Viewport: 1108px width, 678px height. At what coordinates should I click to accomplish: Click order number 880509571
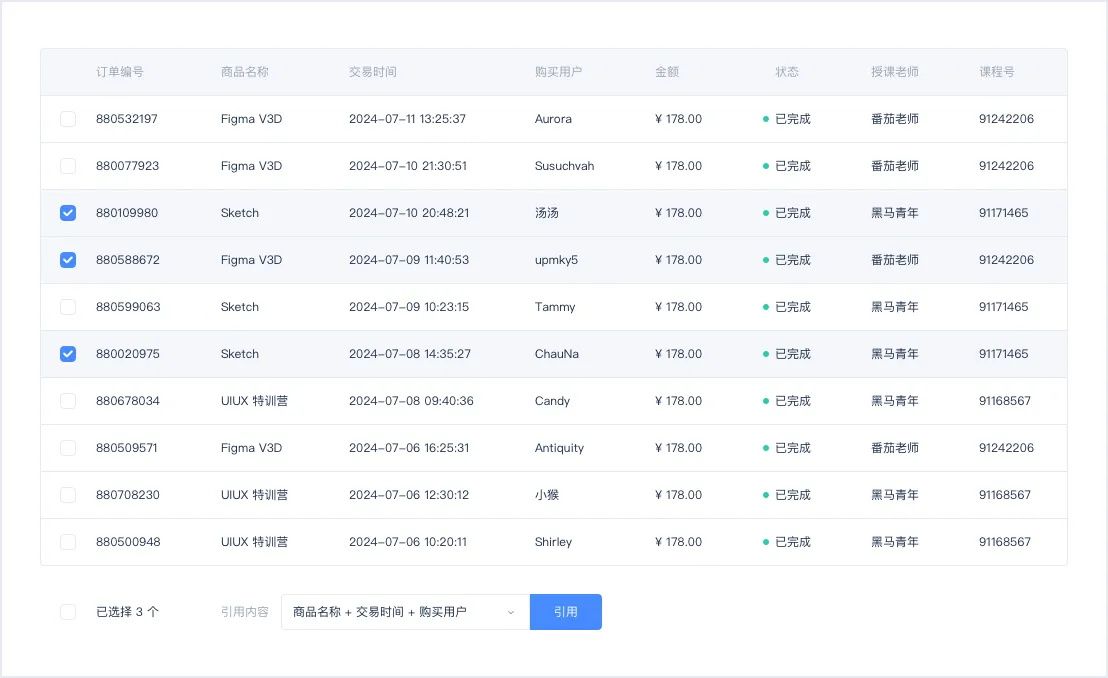[x=127, y=448]
